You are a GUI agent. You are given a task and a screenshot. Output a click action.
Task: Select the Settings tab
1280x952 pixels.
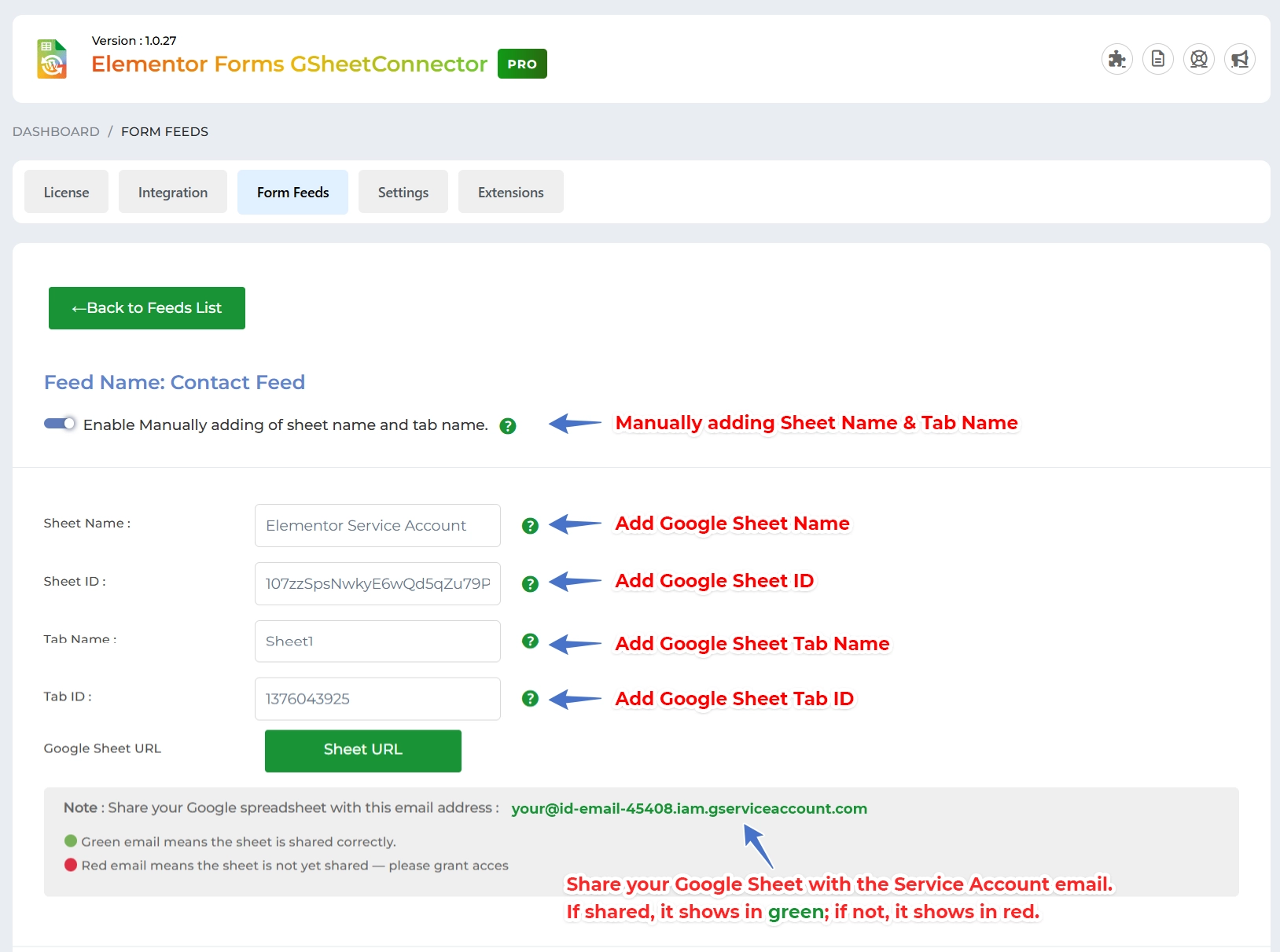point(403,192)
